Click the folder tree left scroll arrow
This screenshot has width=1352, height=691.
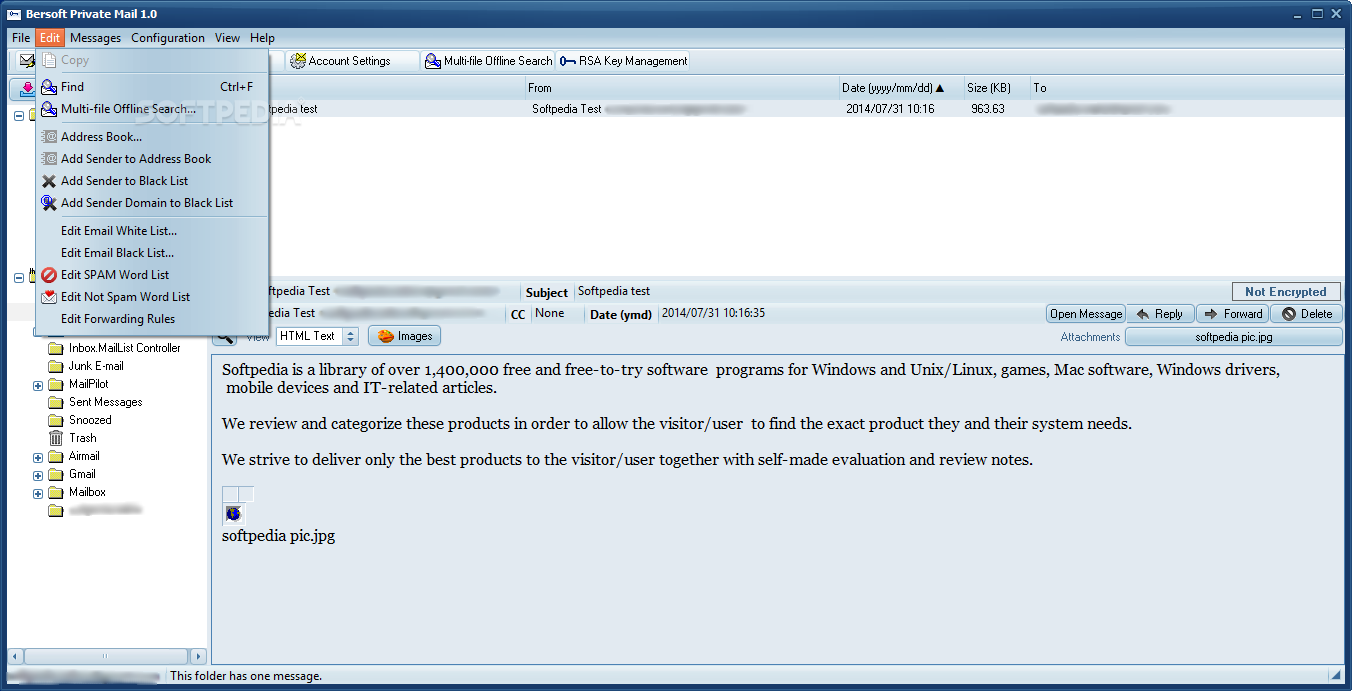(16, 657)
